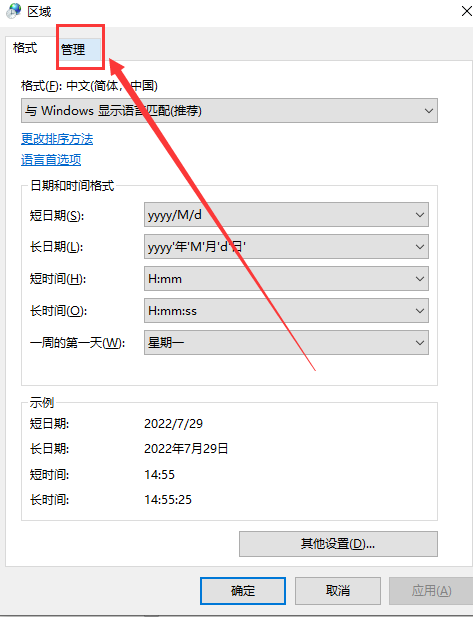Viewport: 473px width, 617px height.
Task: Click the Region globe icon in title bar
Action: [x=13, y=11]
